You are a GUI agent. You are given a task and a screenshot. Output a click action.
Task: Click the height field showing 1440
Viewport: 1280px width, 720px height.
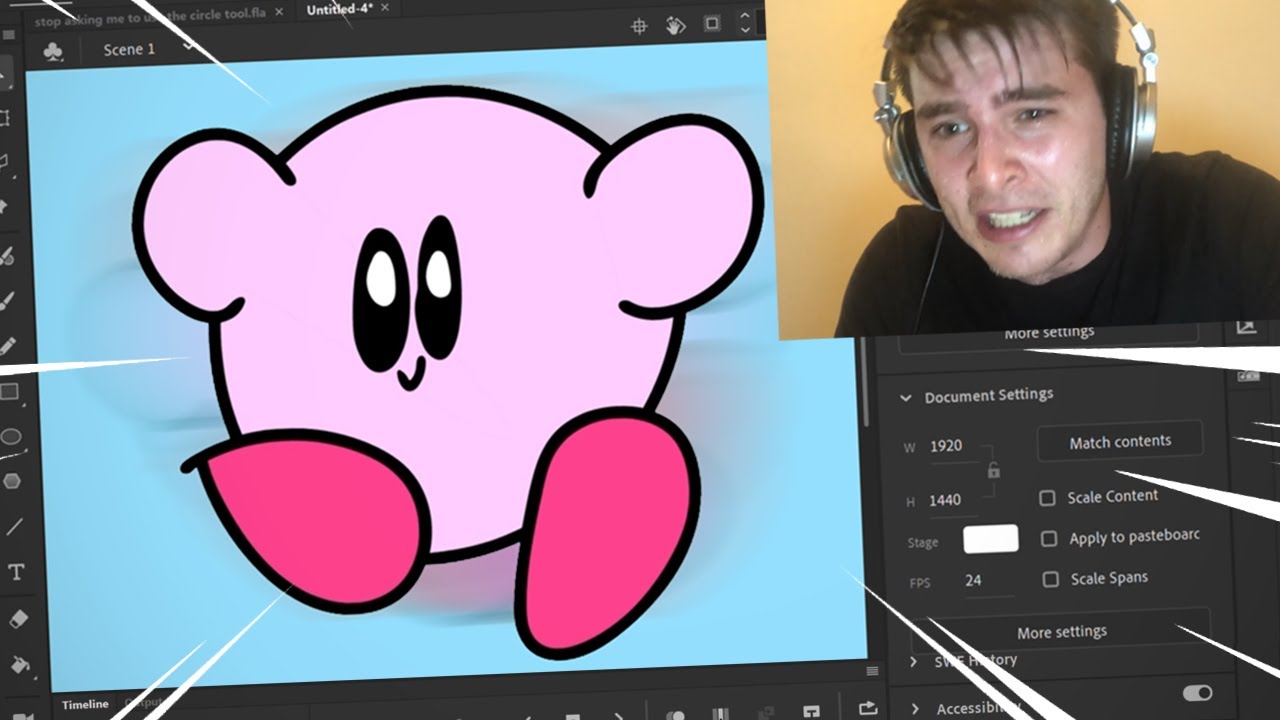[x=954, y=500]
